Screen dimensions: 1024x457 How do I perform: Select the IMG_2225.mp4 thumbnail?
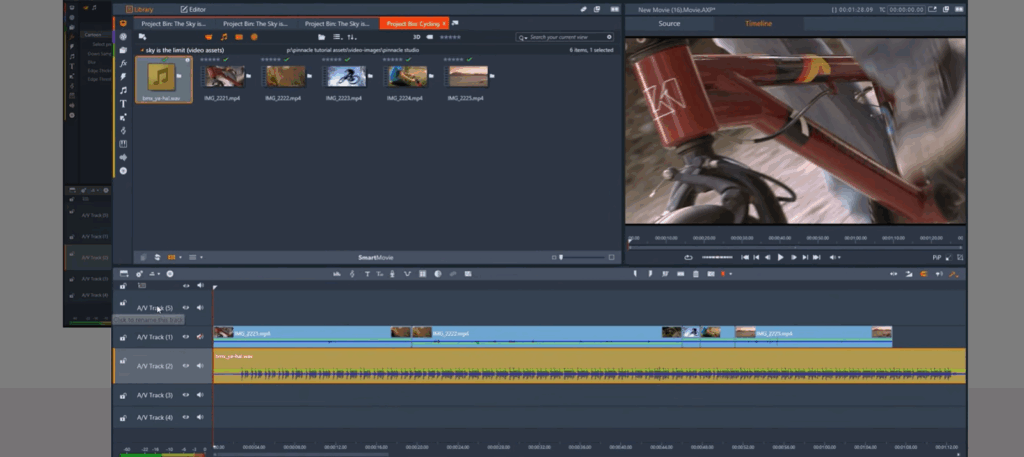(466, 76)
